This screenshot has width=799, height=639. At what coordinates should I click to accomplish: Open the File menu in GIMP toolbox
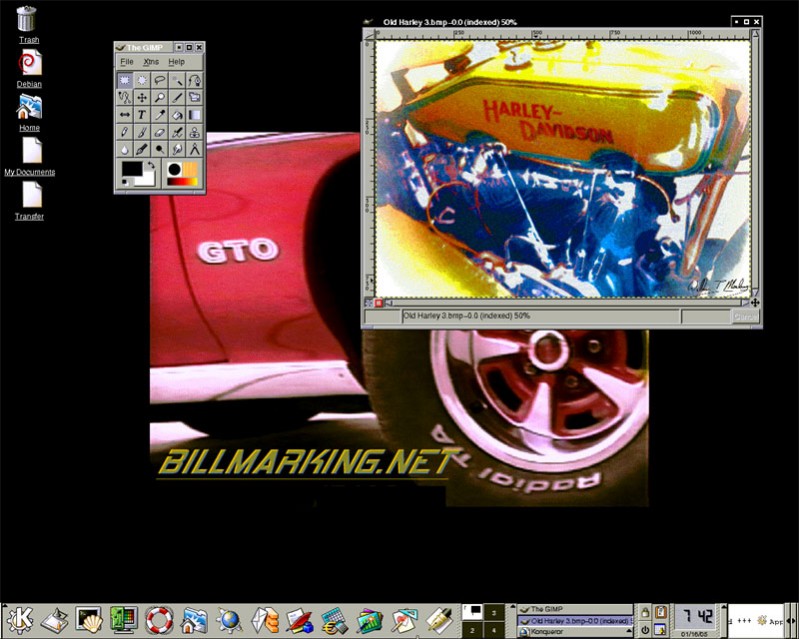click(127, 62)
